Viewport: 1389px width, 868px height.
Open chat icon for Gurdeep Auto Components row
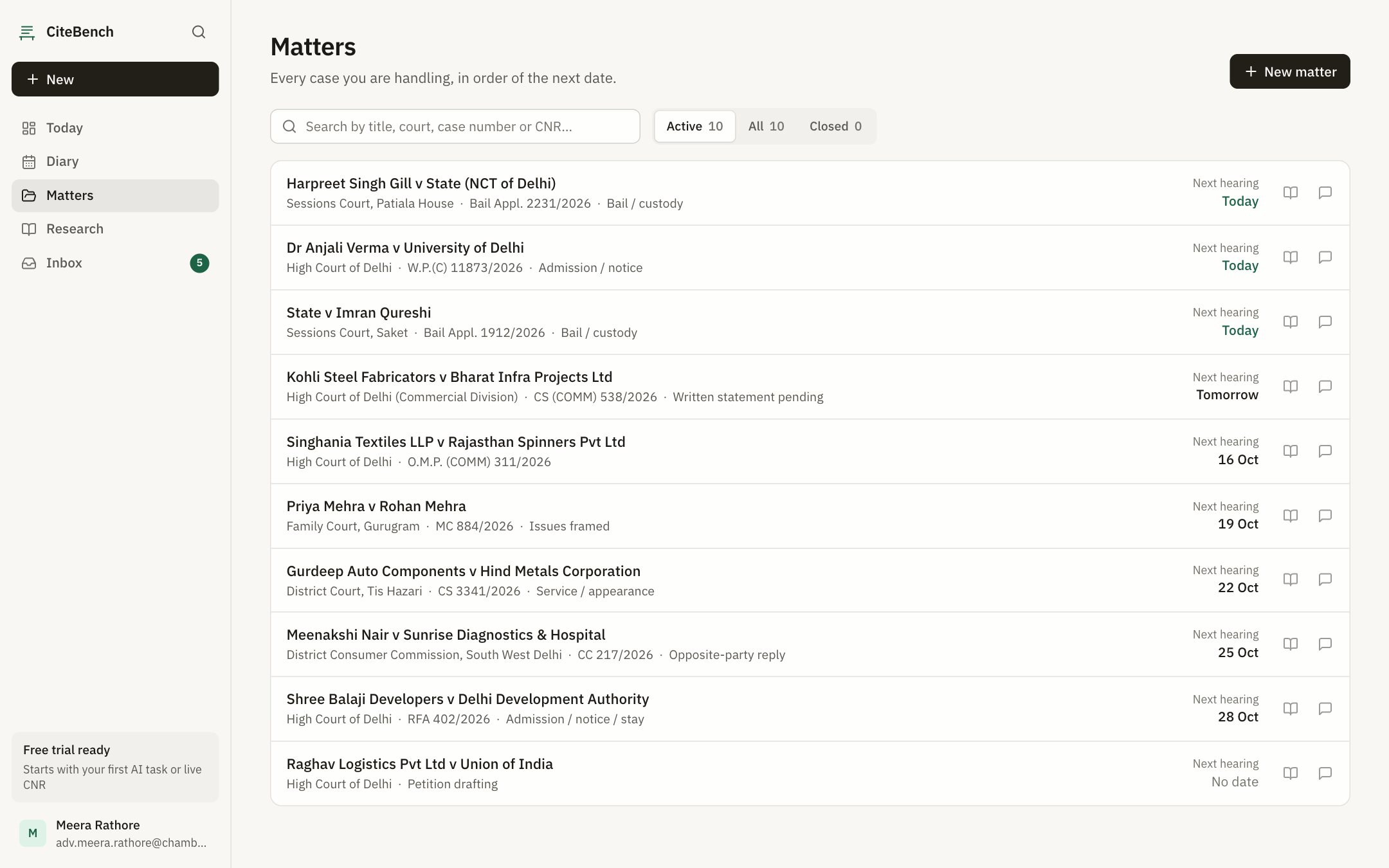(1325, 580)
